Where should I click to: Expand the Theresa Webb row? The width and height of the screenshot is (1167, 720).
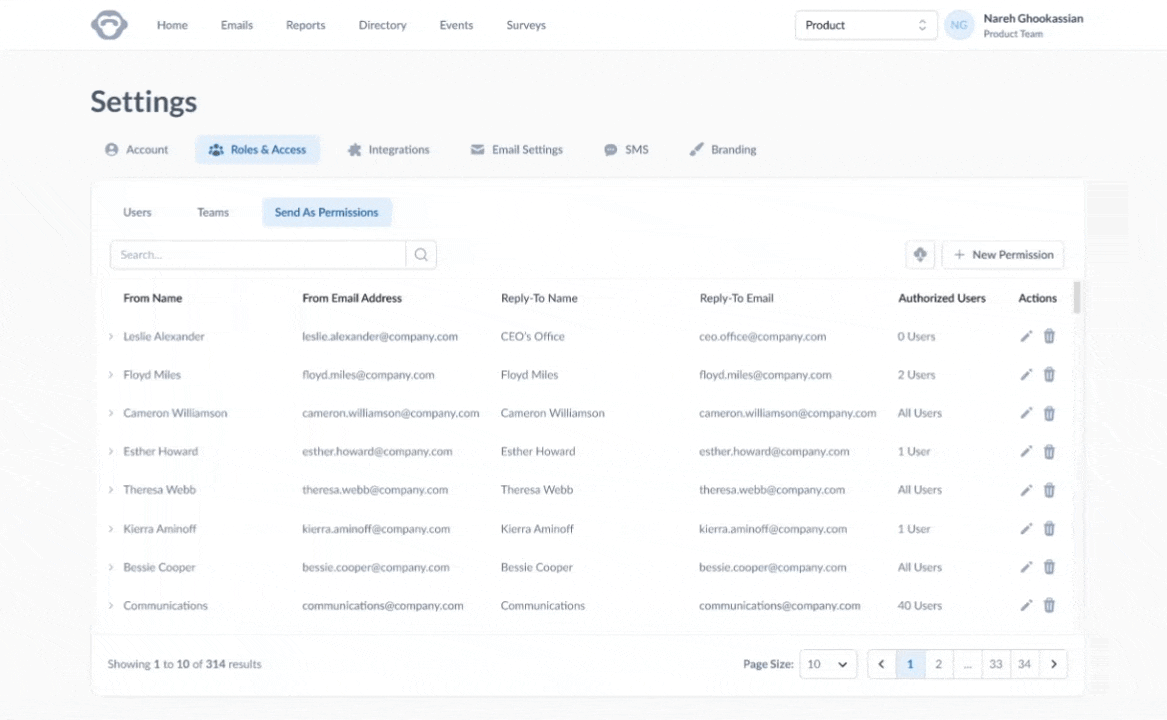pyautogui.click(x=111, y=490)
